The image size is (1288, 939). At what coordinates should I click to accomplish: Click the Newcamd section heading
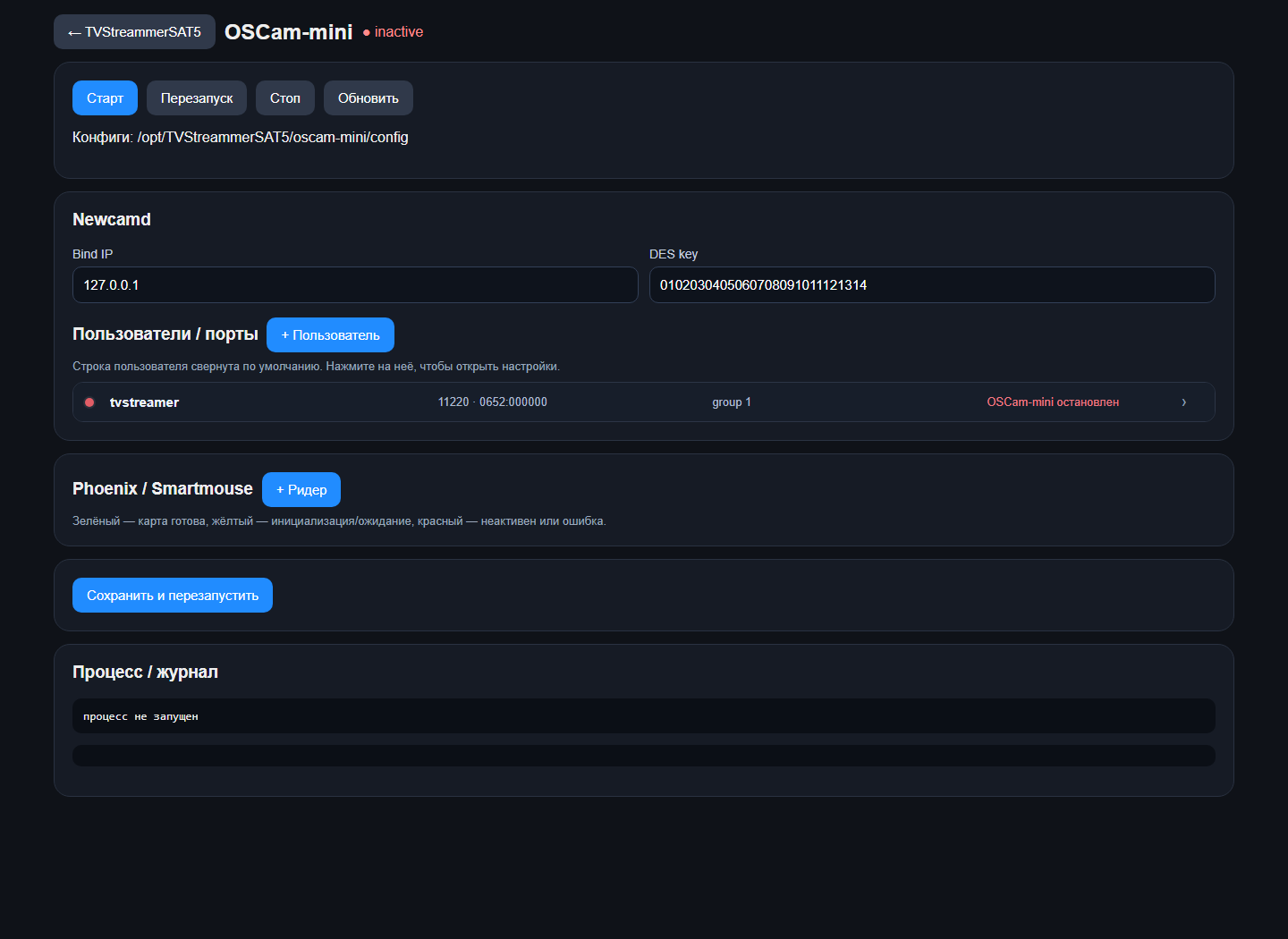click(112, 220)
